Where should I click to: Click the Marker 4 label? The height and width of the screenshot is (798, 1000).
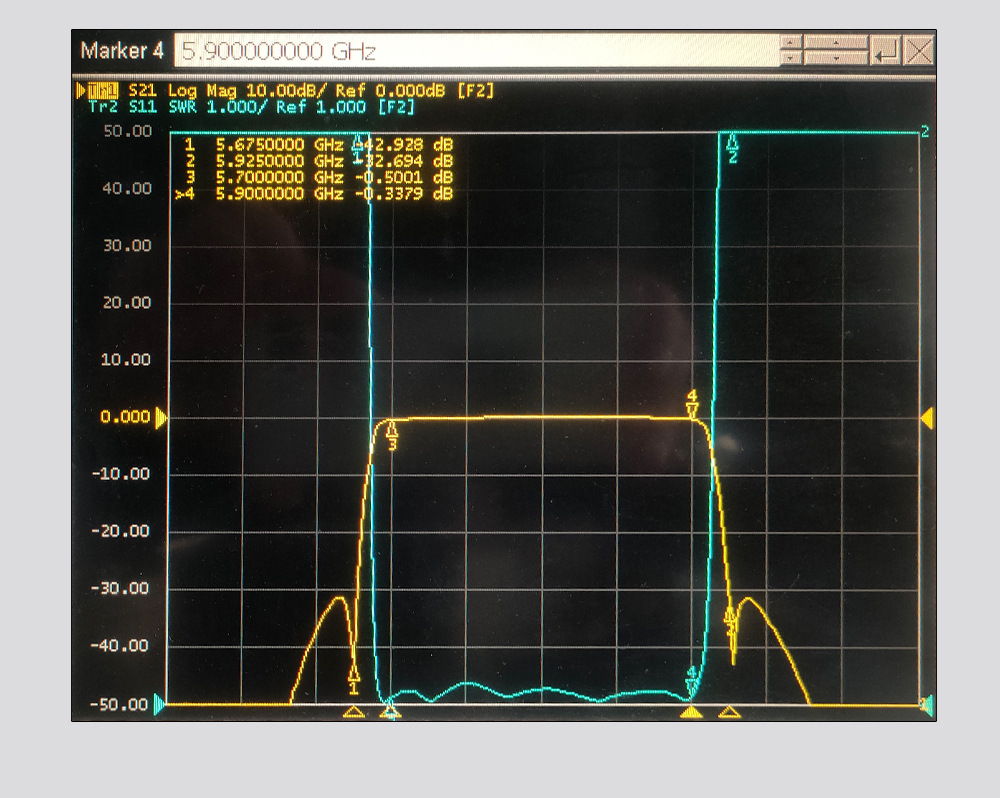point(122,50)
